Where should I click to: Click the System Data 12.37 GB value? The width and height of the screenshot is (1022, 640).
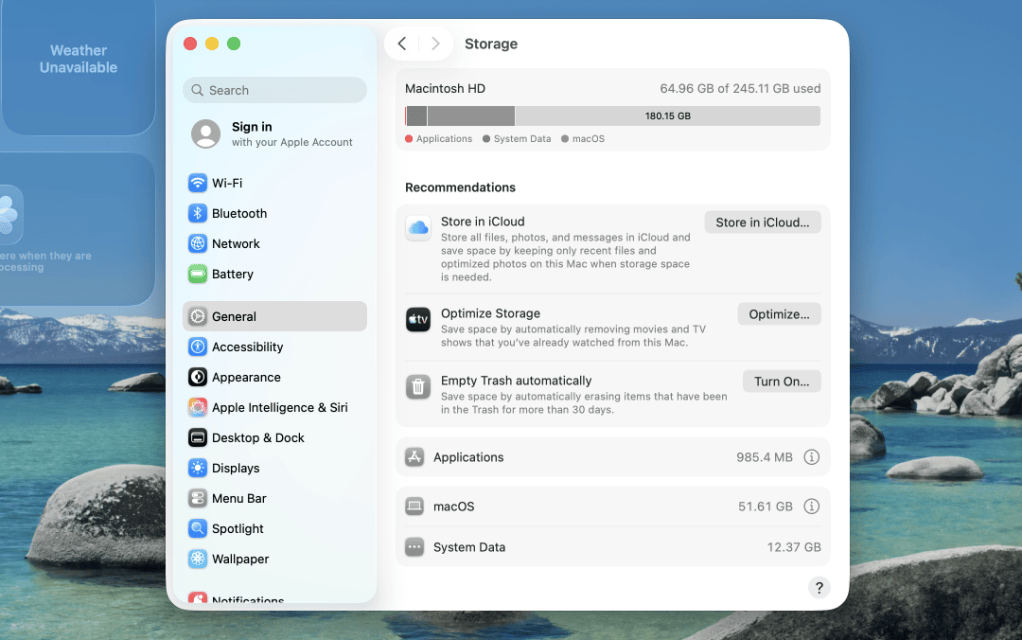793,547
